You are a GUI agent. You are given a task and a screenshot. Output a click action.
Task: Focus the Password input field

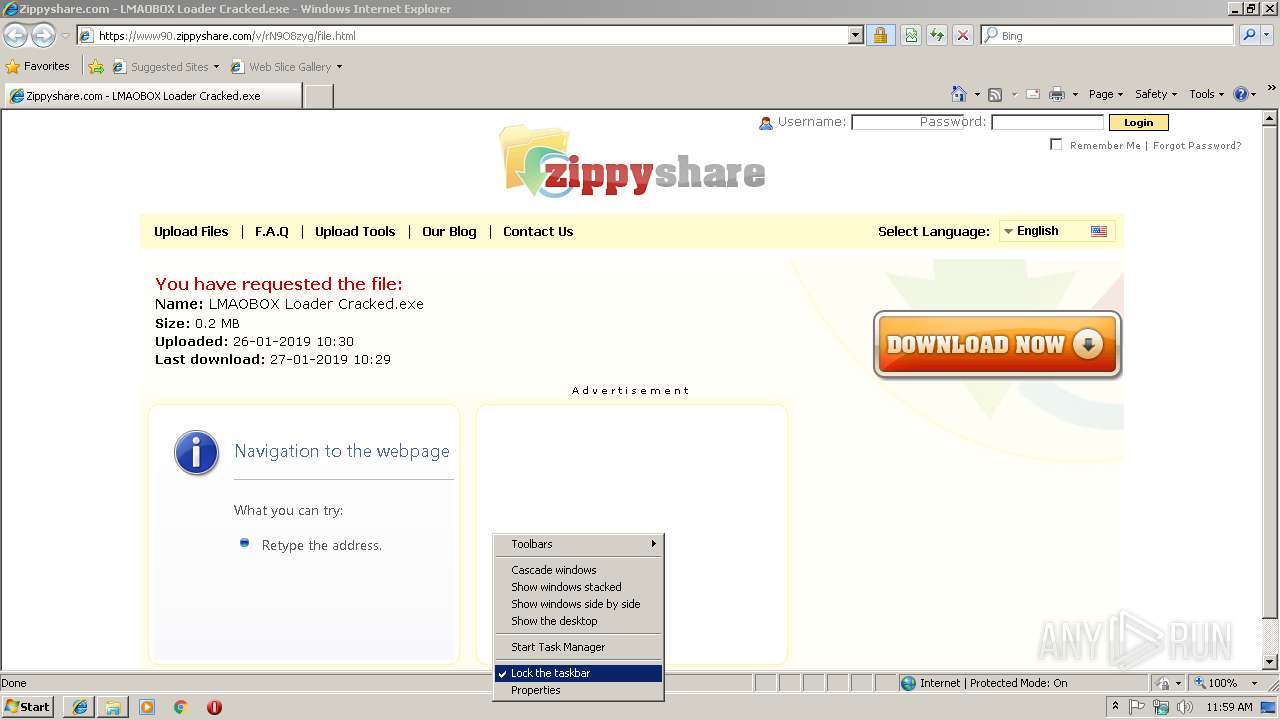[x=1047, y=122]
